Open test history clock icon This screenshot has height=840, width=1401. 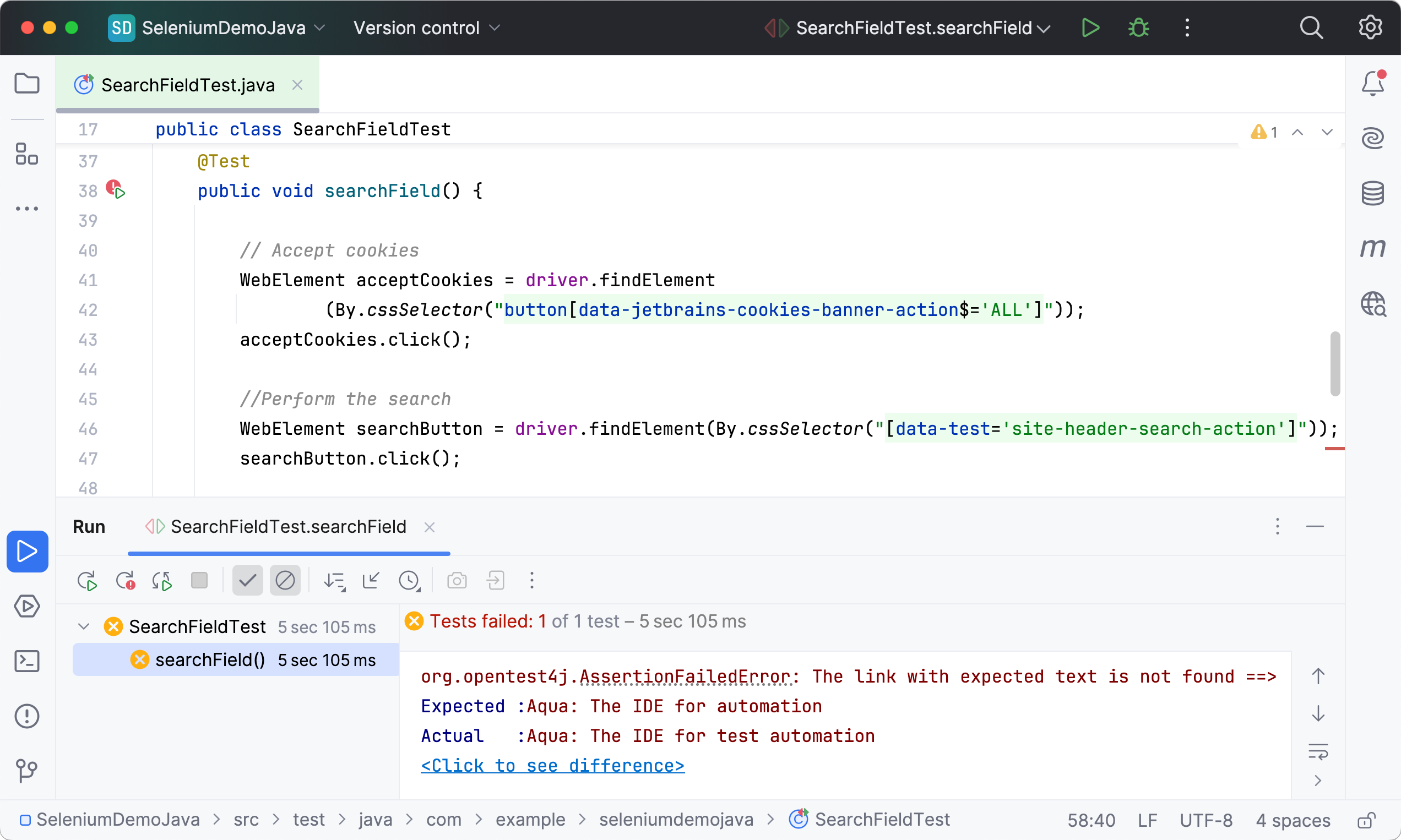point(409,581)
